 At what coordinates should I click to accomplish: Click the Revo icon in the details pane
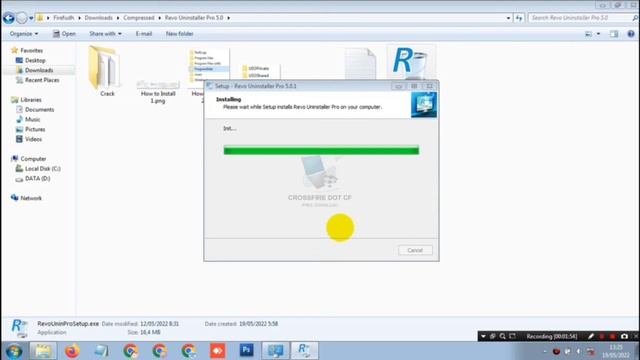point(19,328)
